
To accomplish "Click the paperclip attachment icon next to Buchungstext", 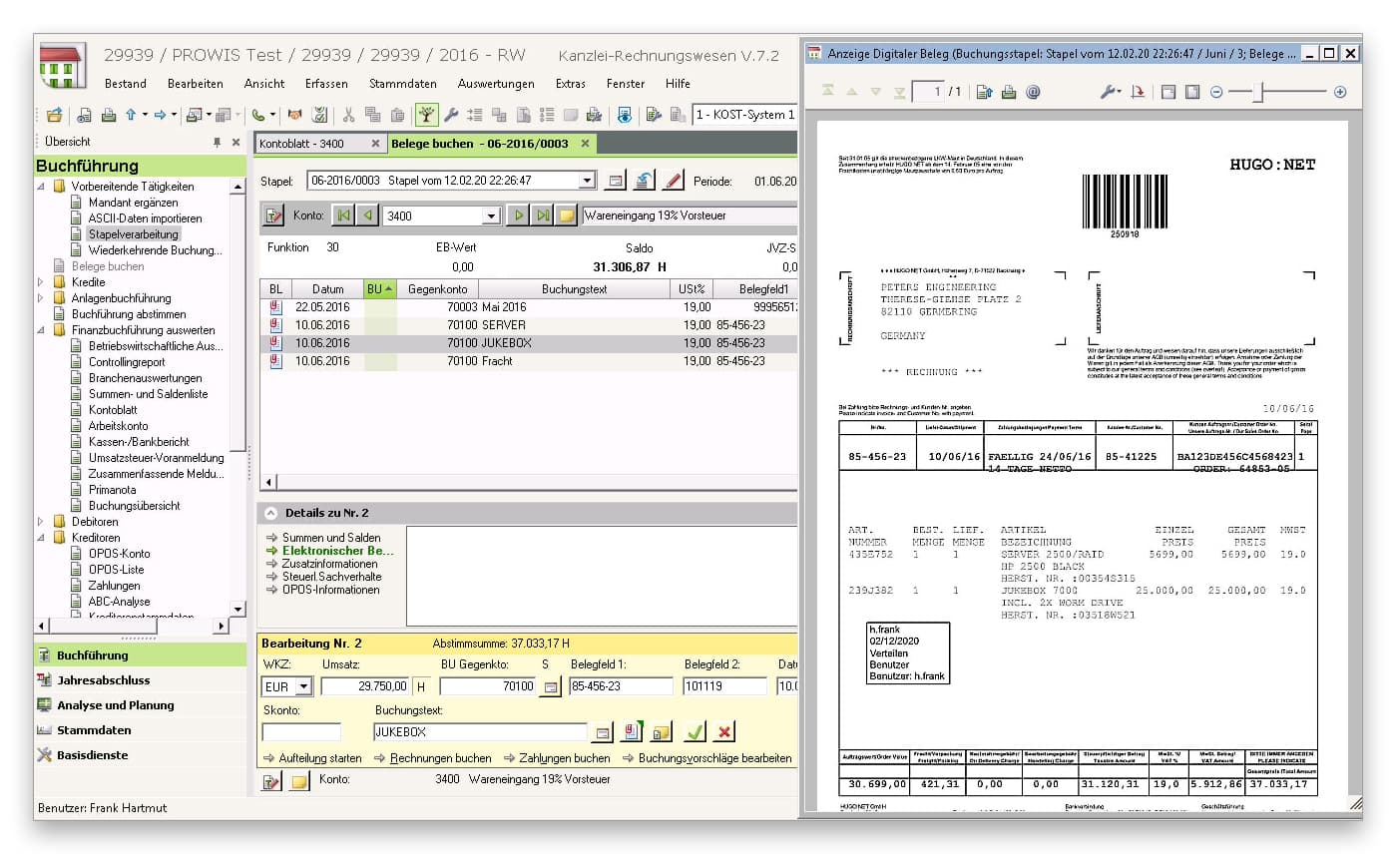I will point(631,731).
